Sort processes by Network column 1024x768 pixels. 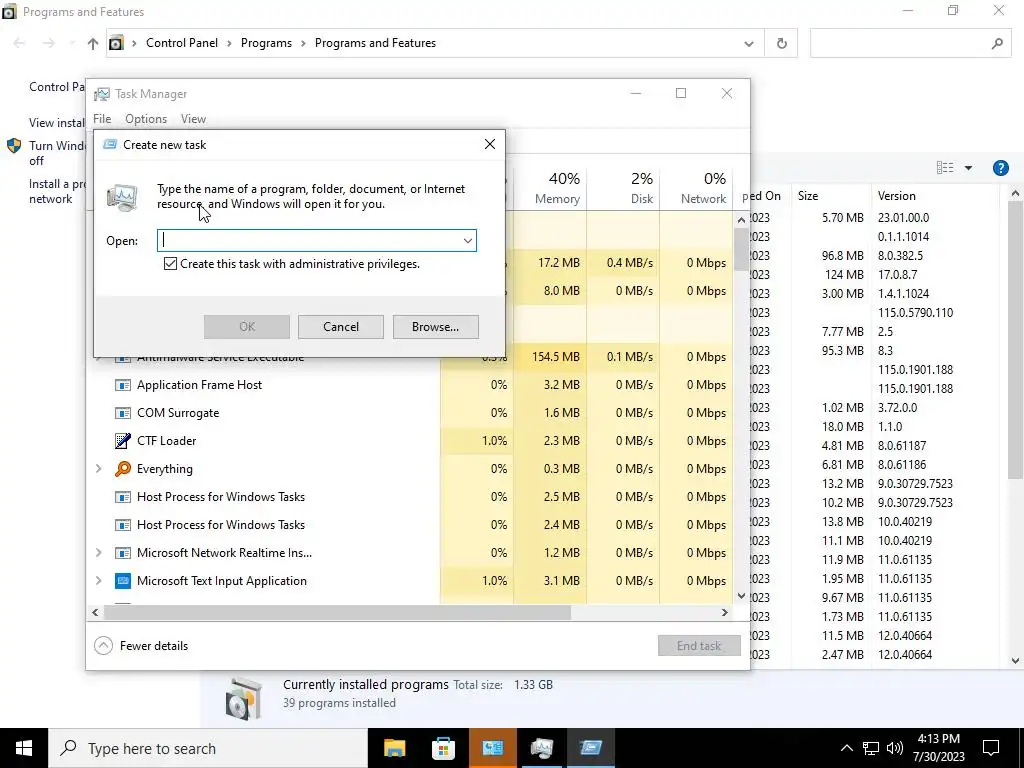coord(697,188)
